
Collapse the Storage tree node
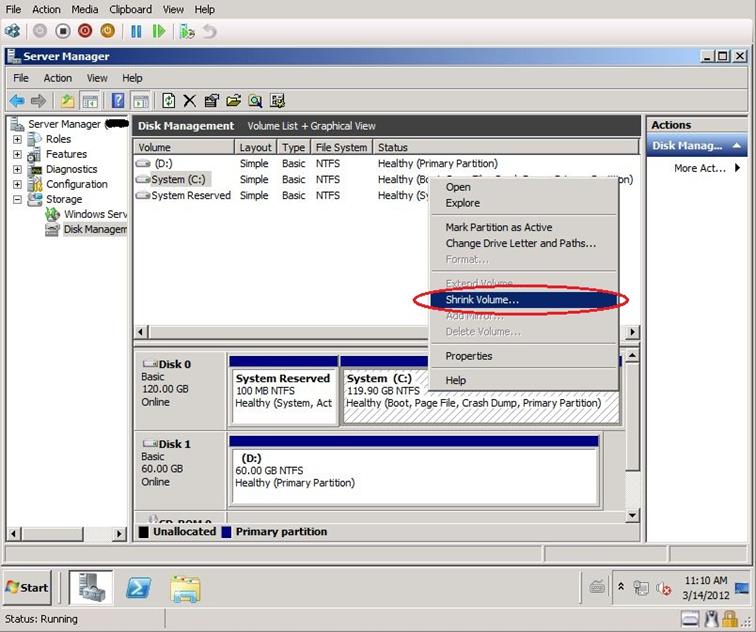tap(17, 199)
